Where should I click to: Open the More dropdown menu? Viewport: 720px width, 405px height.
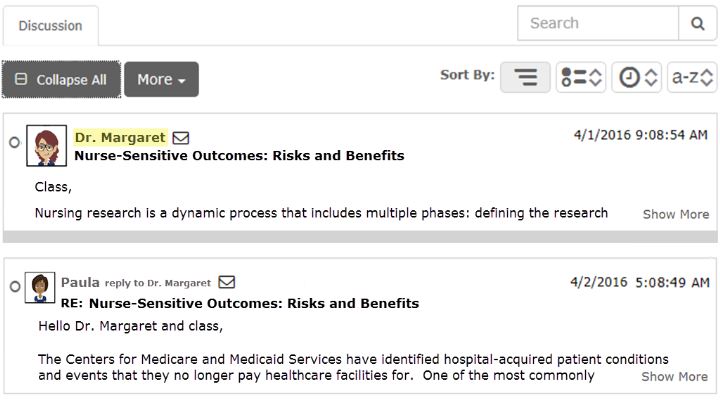(x=161, y=79)
